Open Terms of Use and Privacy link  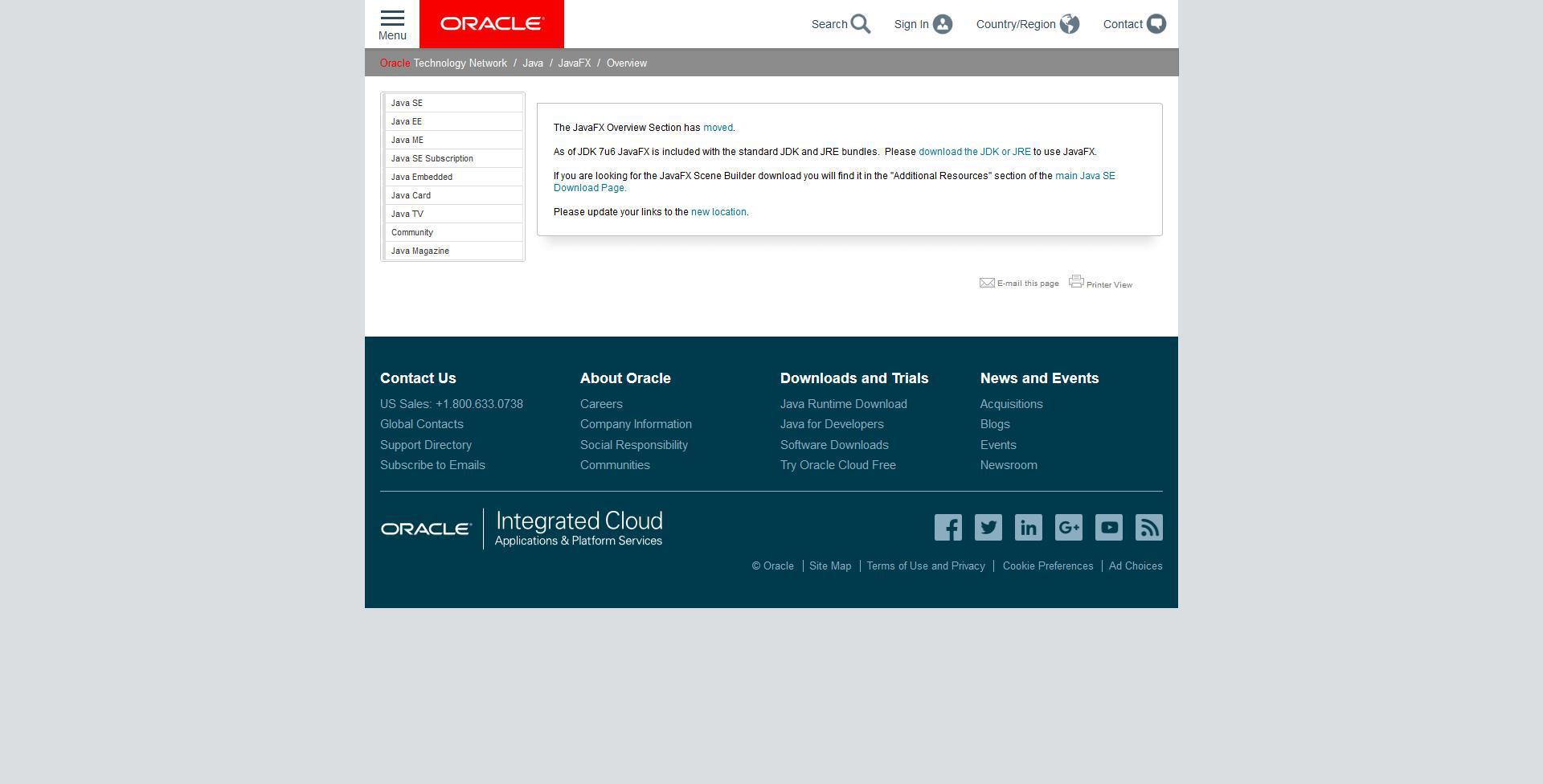[x=926, y=566]
